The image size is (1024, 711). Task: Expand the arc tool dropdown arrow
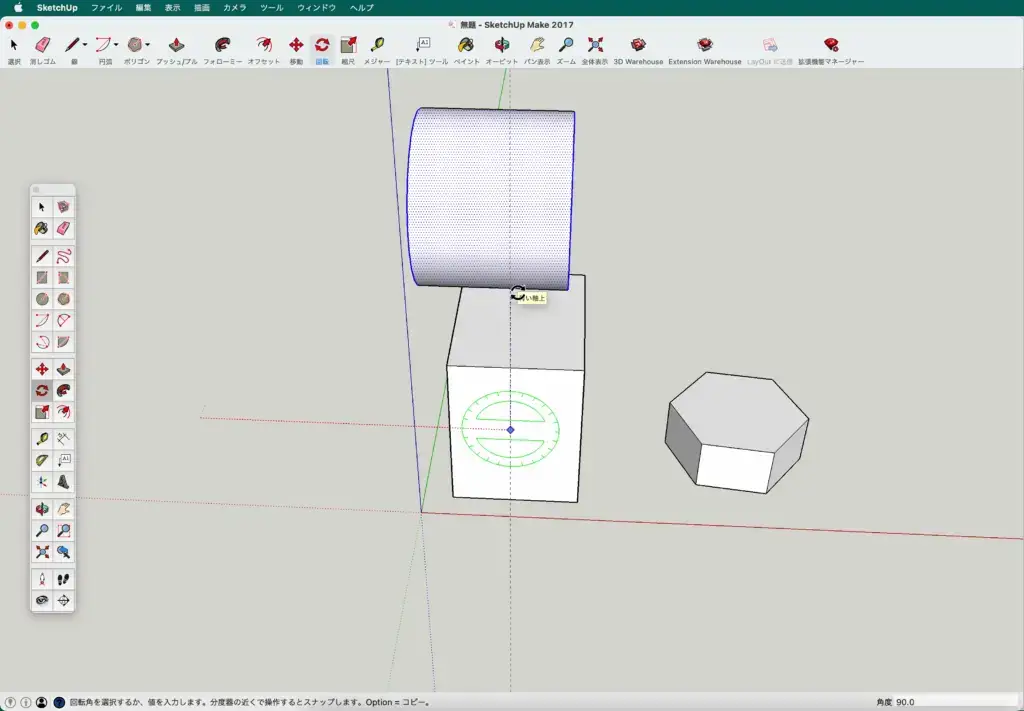116,45
